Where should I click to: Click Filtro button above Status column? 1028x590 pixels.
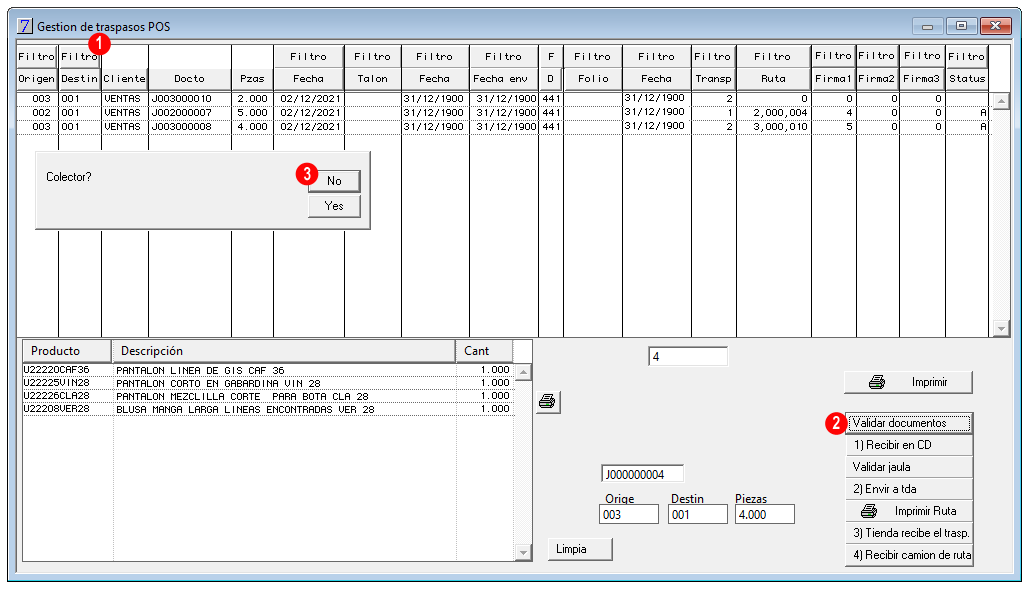[x=966, y=56]
